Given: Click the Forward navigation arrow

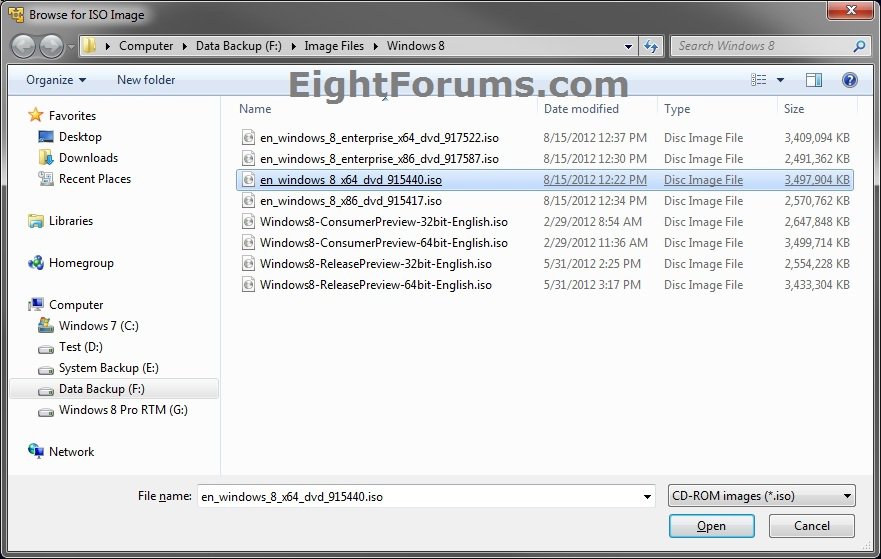Looking at the screenshot, I should (x=52, y=47).
